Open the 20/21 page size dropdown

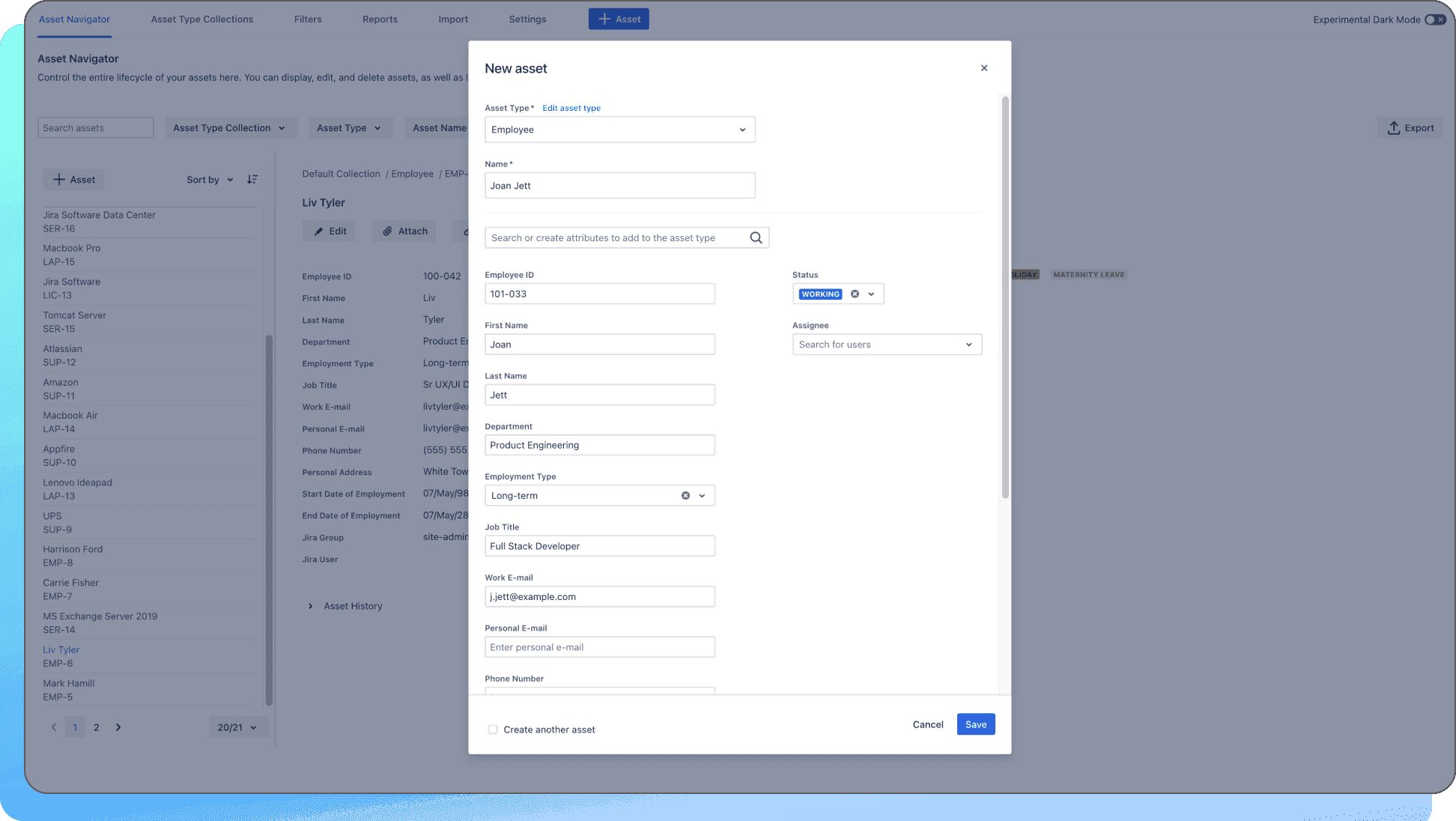[x=238, y=727]
